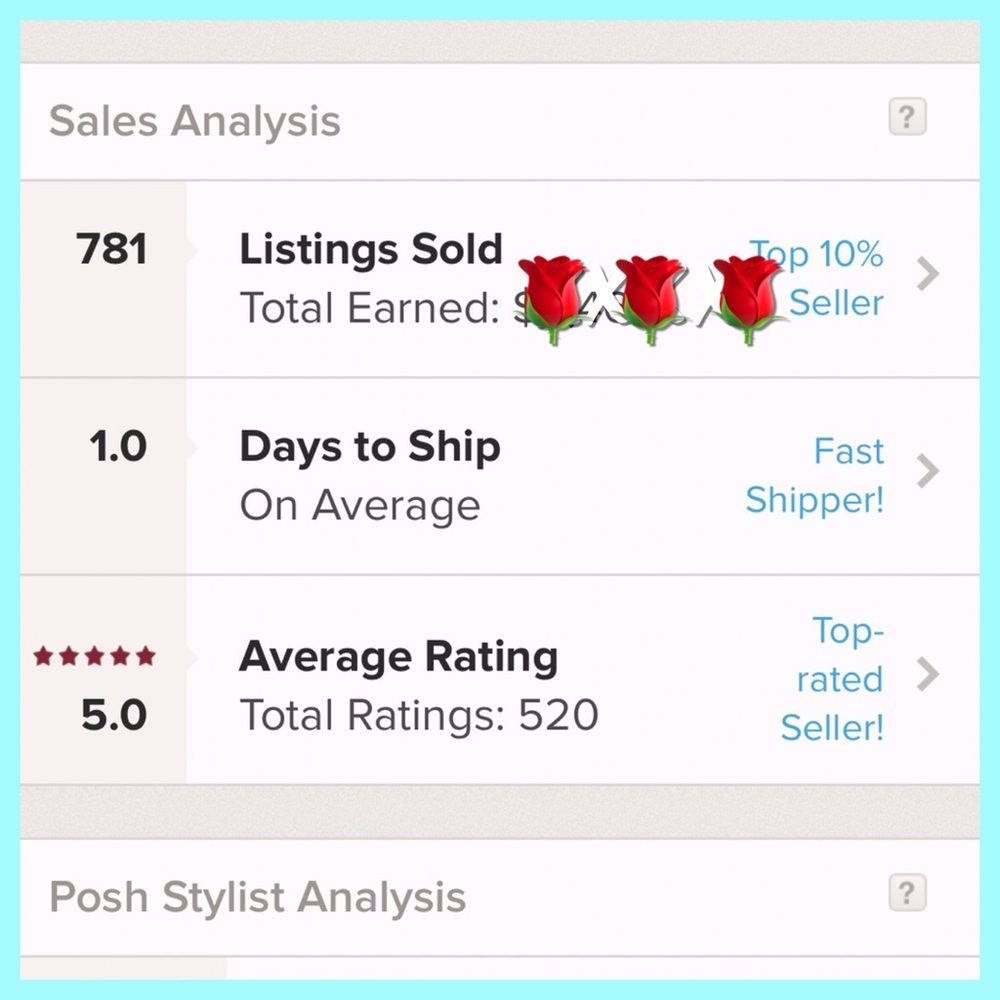
Task: Click the Total Ratings: 520 text
Action: (x=419, y=715)
